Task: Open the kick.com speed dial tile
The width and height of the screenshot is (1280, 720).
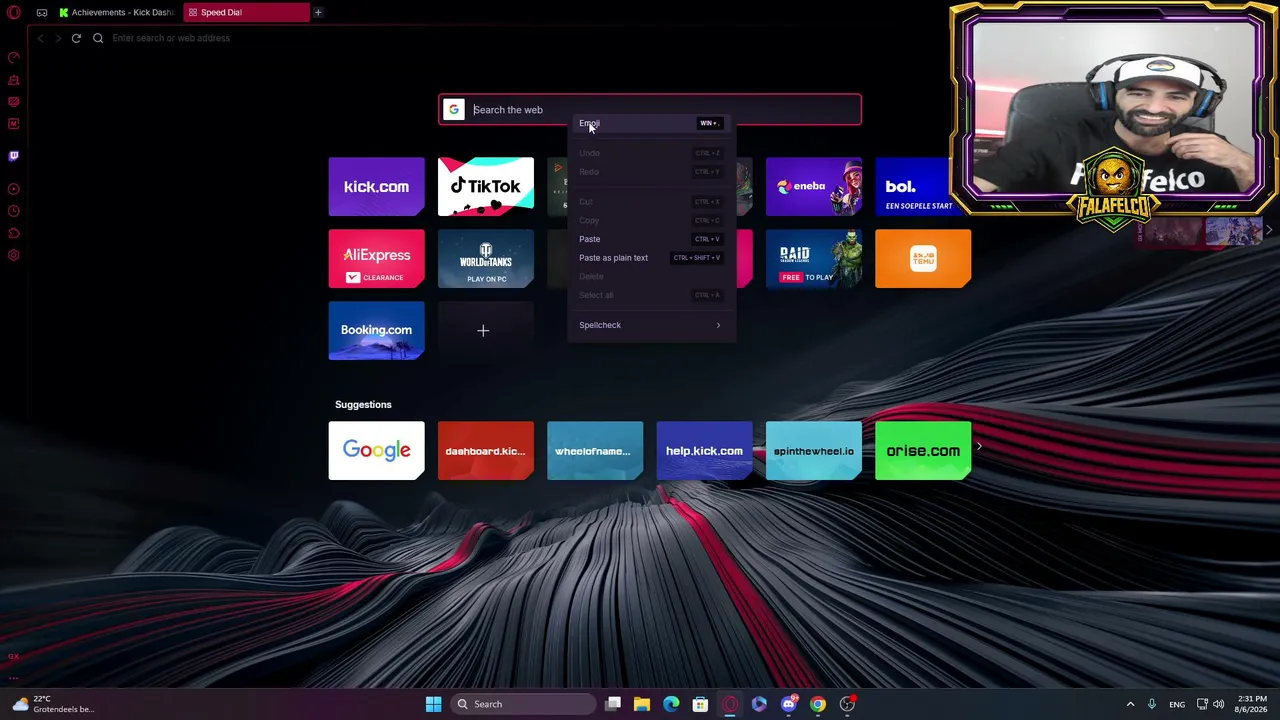Action: [376, 186]
